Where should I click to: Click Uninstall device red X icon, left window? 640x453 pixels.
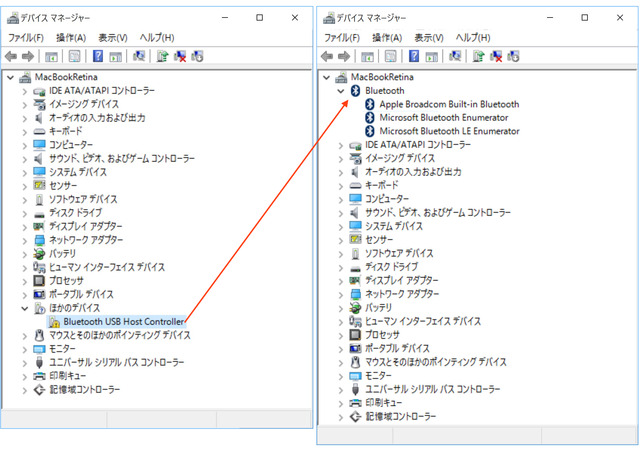(180, 56)
